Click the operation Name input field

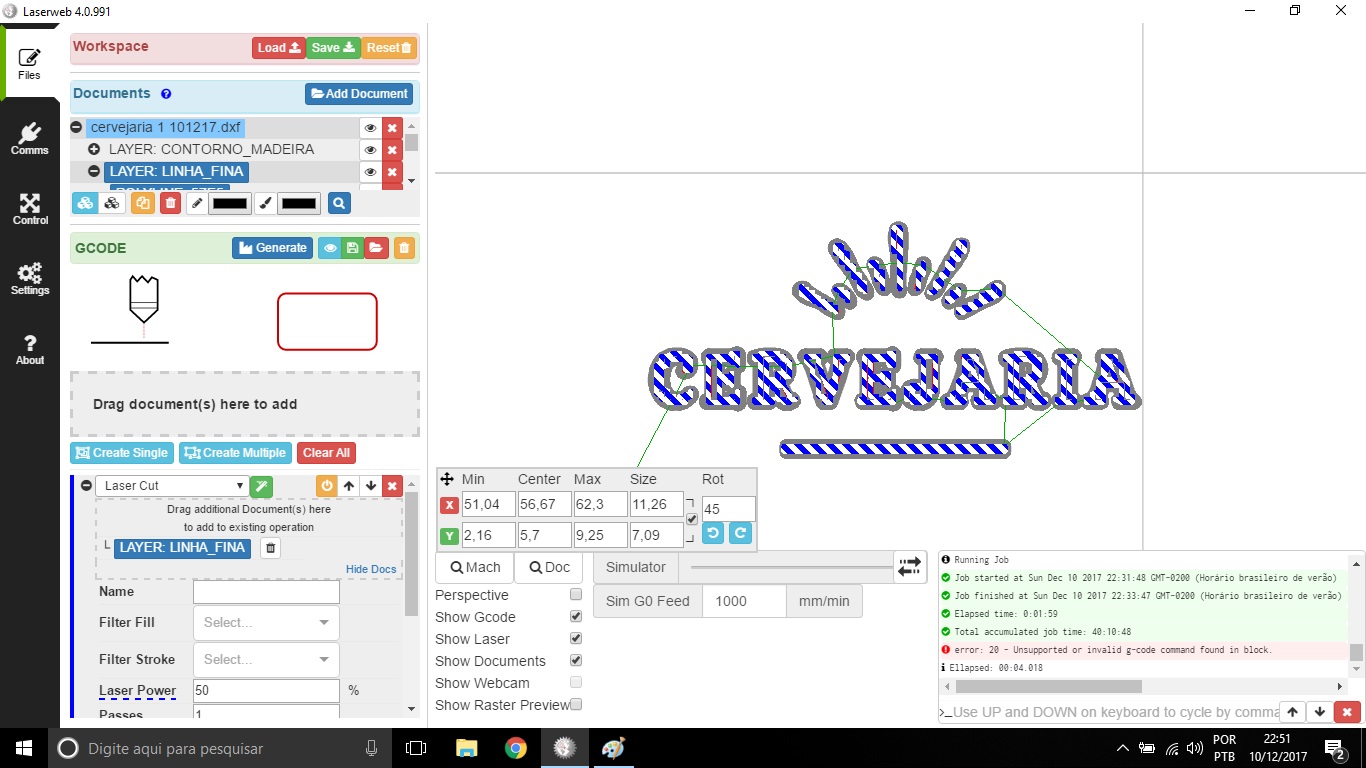pos(266,592)
